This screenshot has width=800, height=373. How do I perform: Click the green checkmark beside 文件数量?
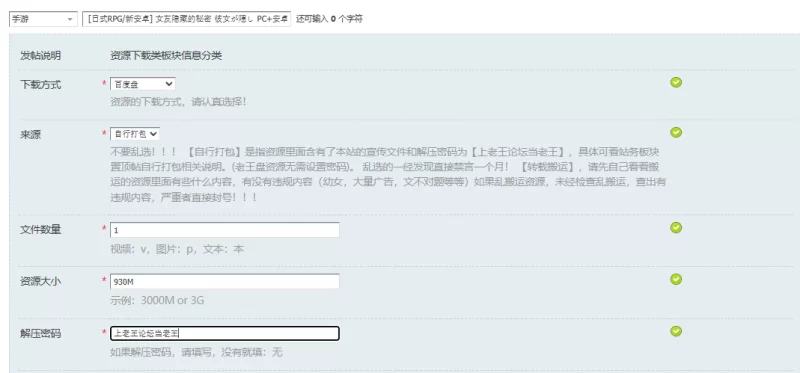pos(676,227)
